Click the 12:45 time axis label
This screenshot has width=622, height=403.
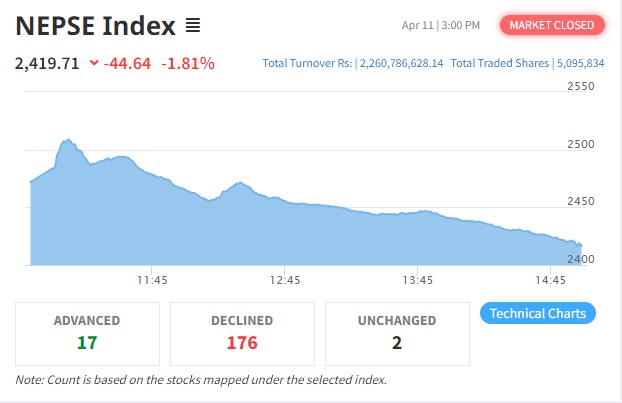coord(285,280)
